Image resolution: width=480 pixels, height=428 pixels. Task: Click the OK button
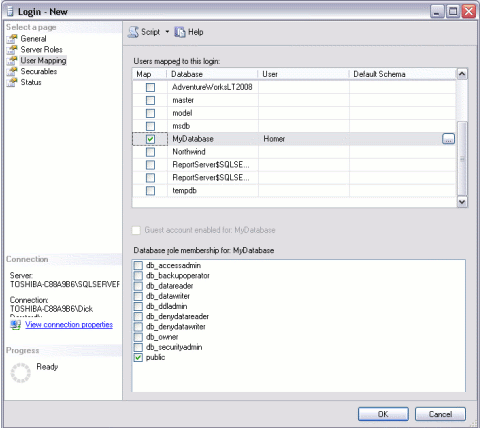click(x=383, y=414)
